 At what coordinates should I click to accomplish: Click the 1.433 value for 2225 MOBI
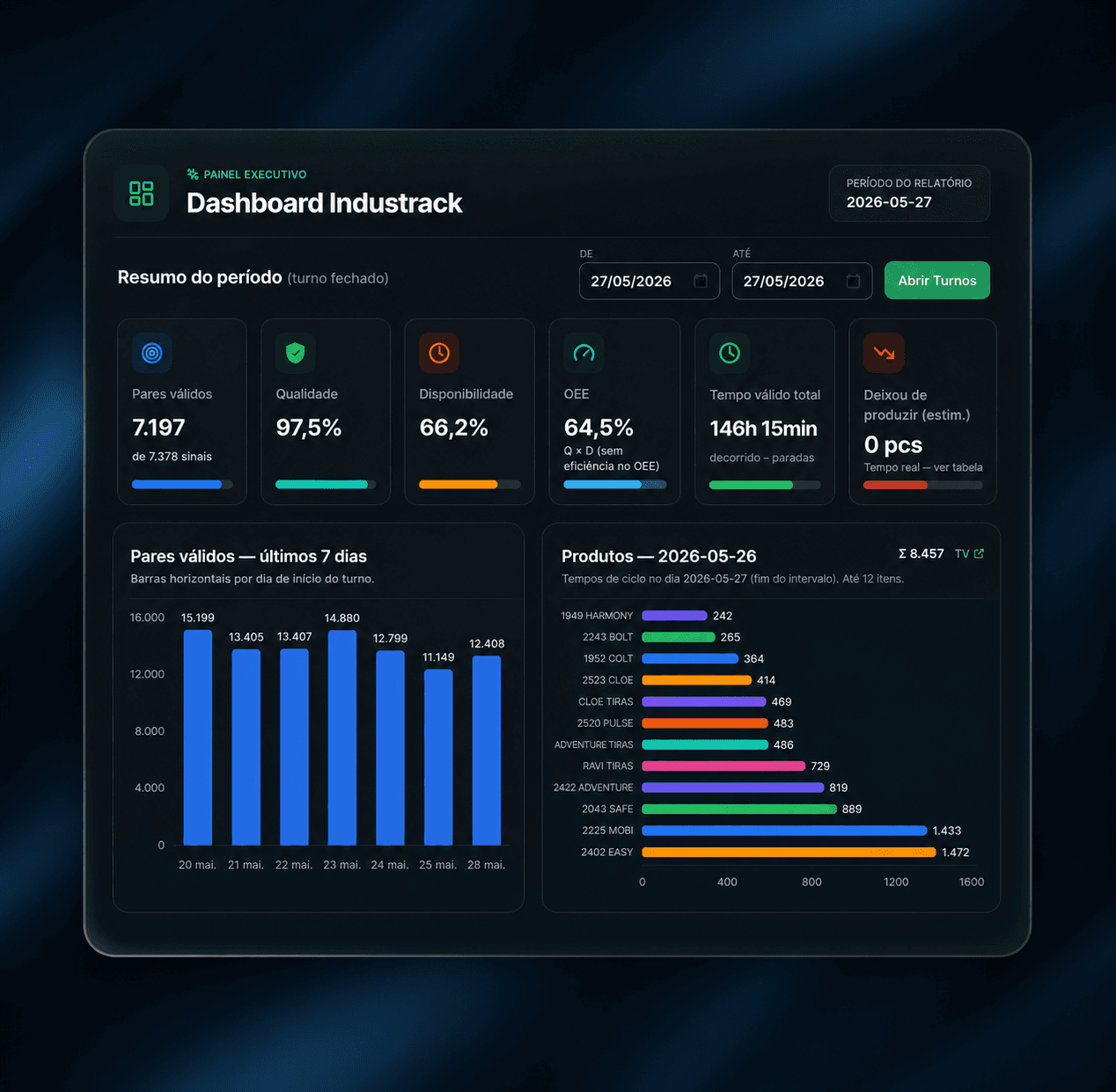tap(947, 831)
